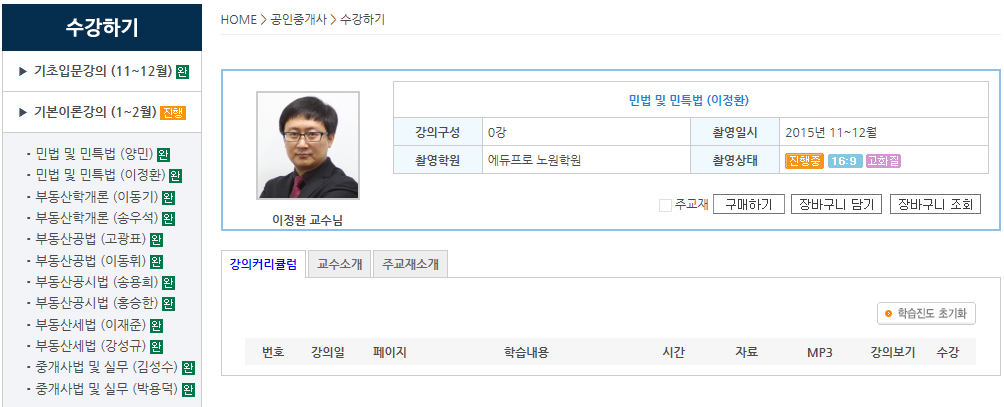Click the 수강하기 sidebar header
This screenshot has height=407, width=1004.
tap(102, 28)
